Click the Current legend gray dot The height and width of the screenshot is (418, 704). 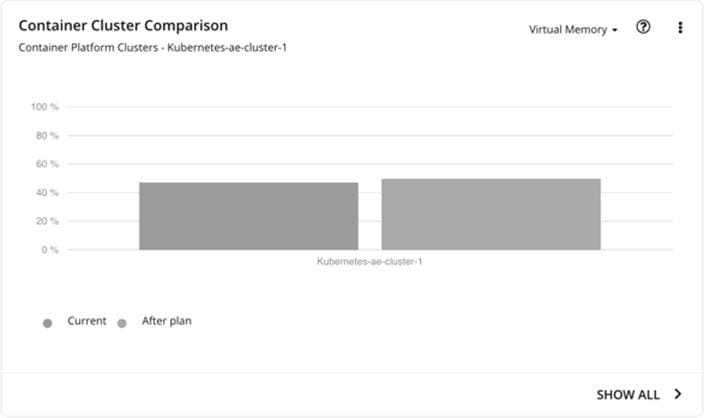point(47,323)
